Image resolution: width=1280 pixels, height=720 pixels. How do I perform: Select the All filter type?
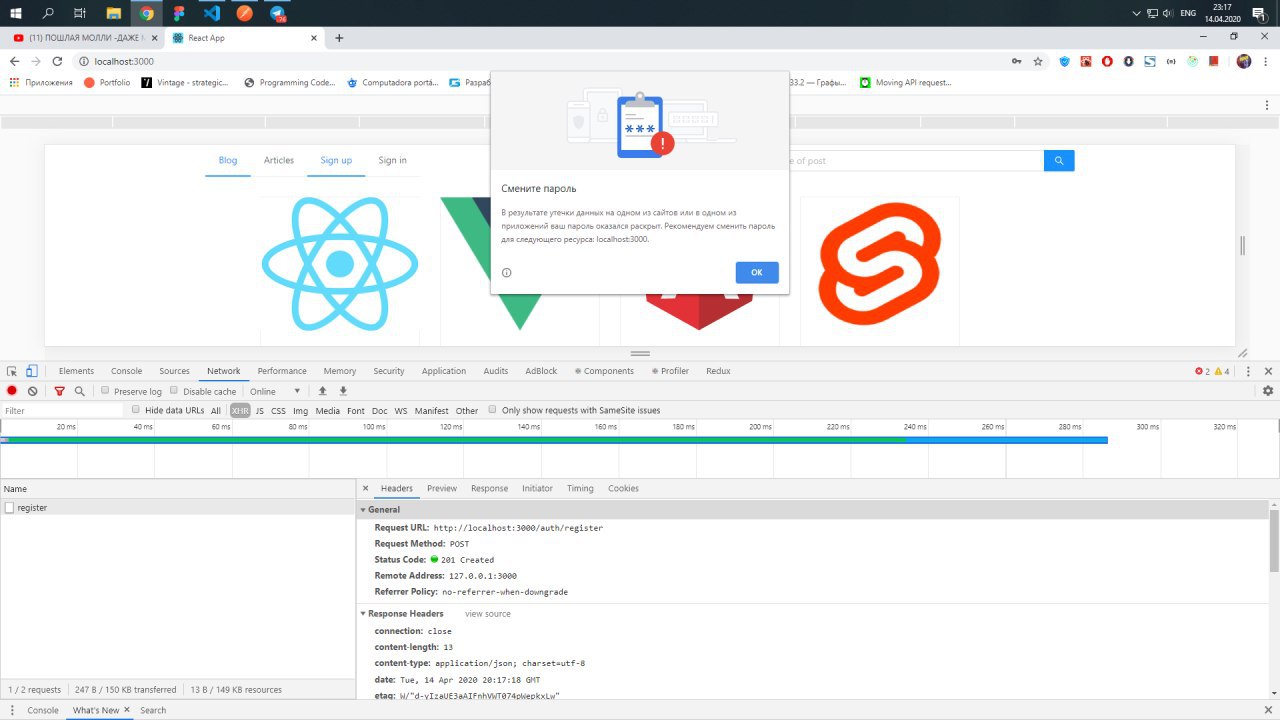(x=216, y=410)
